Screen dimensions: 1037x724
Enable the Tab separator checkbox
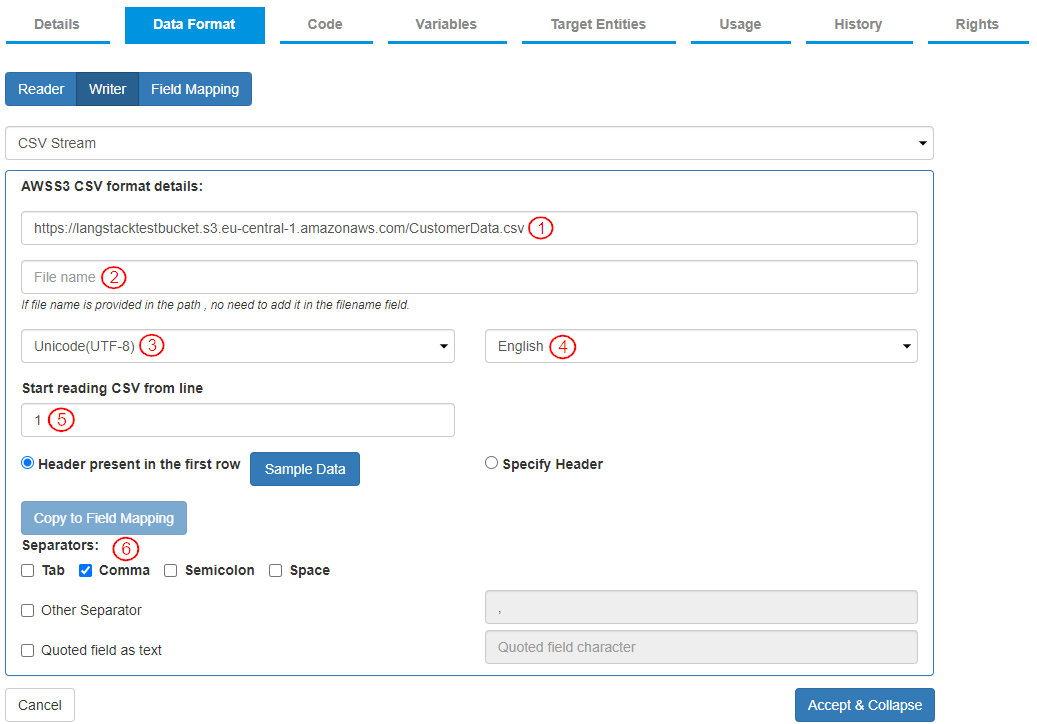coord(28,571)
